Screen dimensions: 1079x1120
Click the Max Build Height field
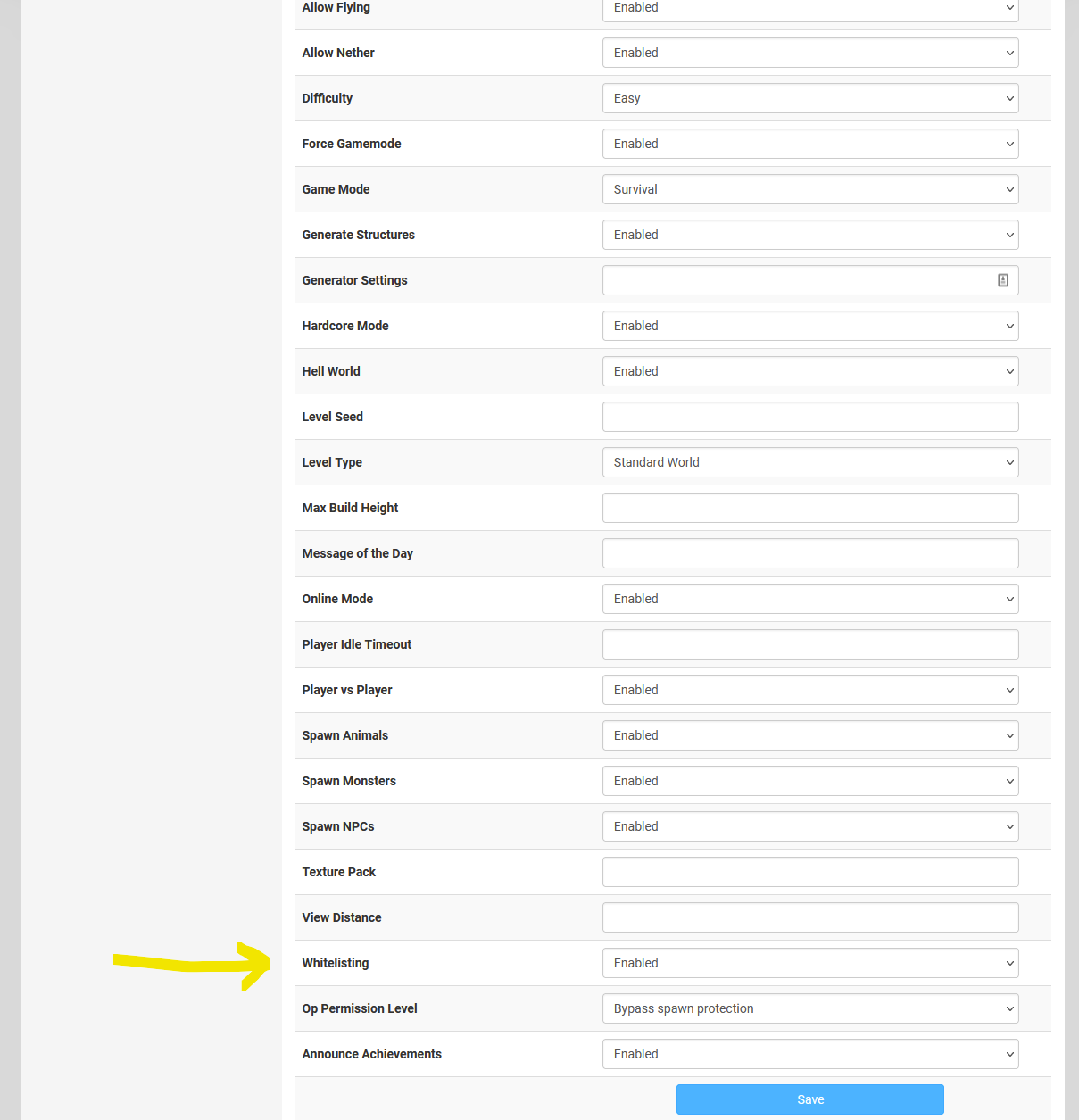click(x=809, y=508)
